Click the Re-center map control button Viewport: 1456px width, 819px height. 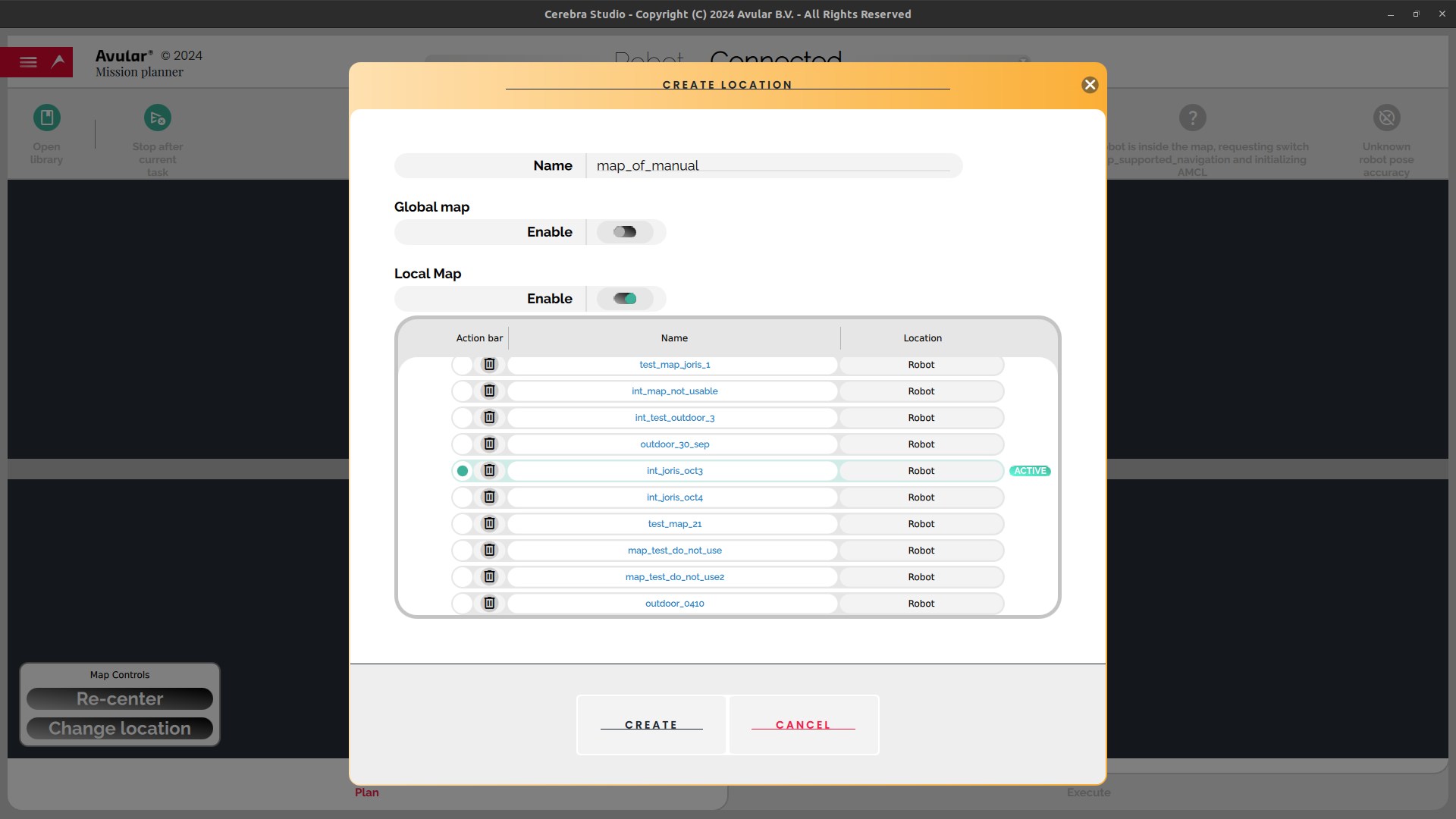coord(120,699)
